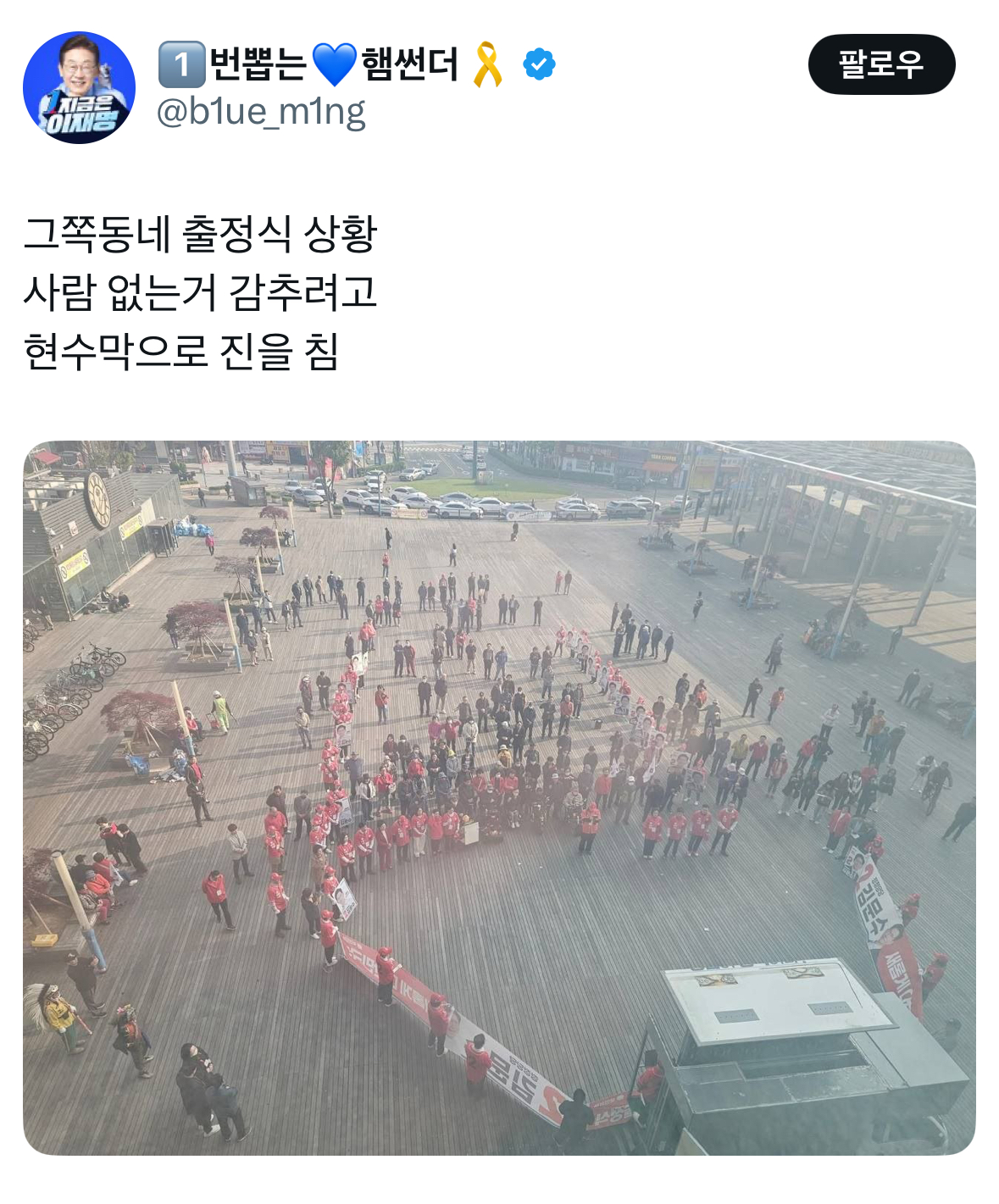Image resolution: width=999 pixels, height=1204 pixels.
Task: Click the tweet line 현수막으로 진을 침
Action: tap(181, 352)
